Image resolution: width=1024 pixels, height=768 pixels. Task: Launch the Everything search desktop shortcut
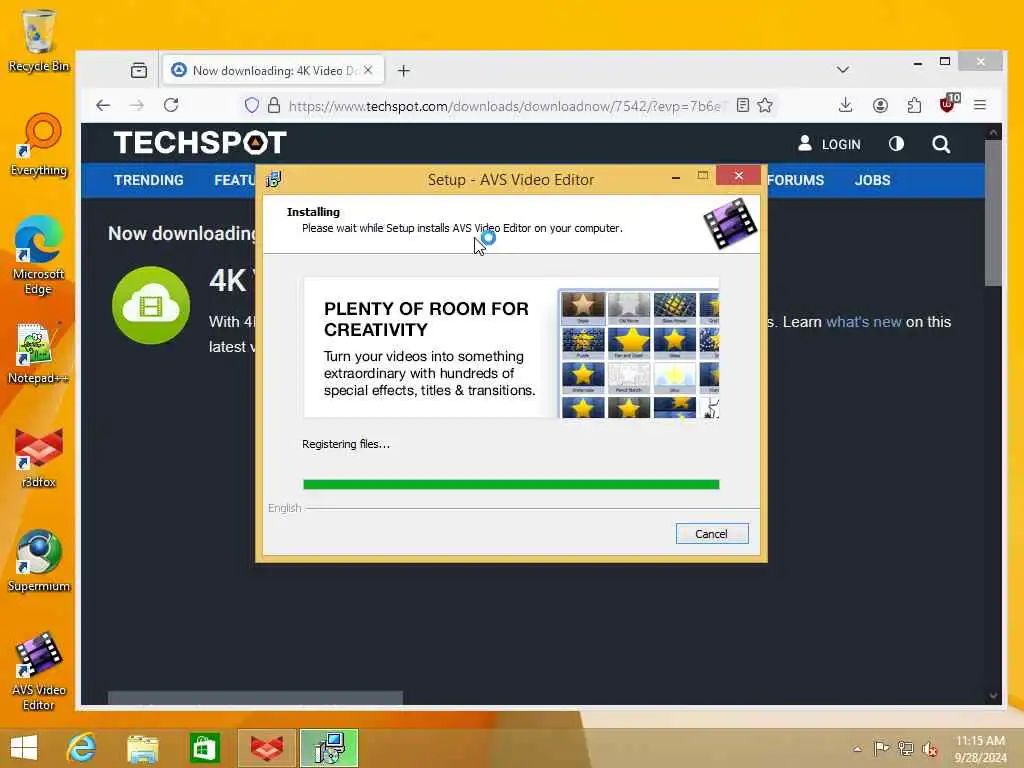point(39,144)
